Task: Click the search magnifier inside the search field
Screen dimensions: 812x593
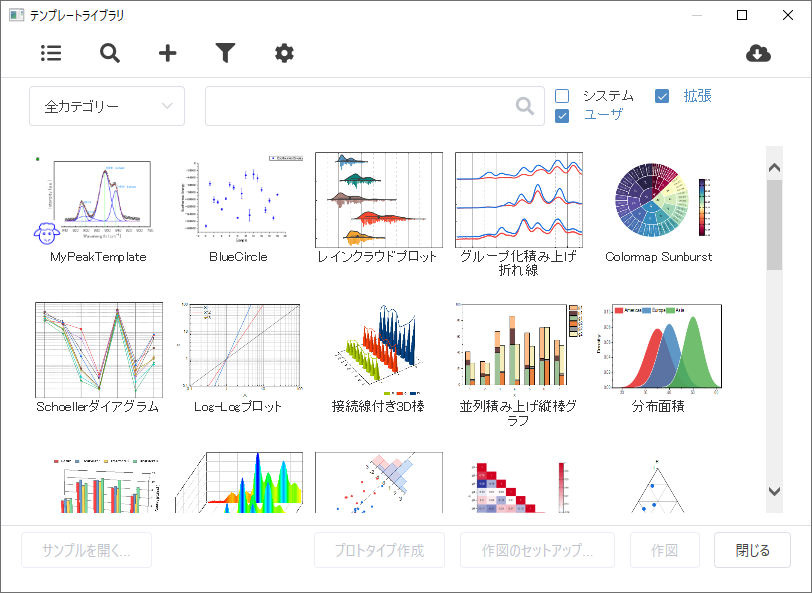Action: coord(525,106)
